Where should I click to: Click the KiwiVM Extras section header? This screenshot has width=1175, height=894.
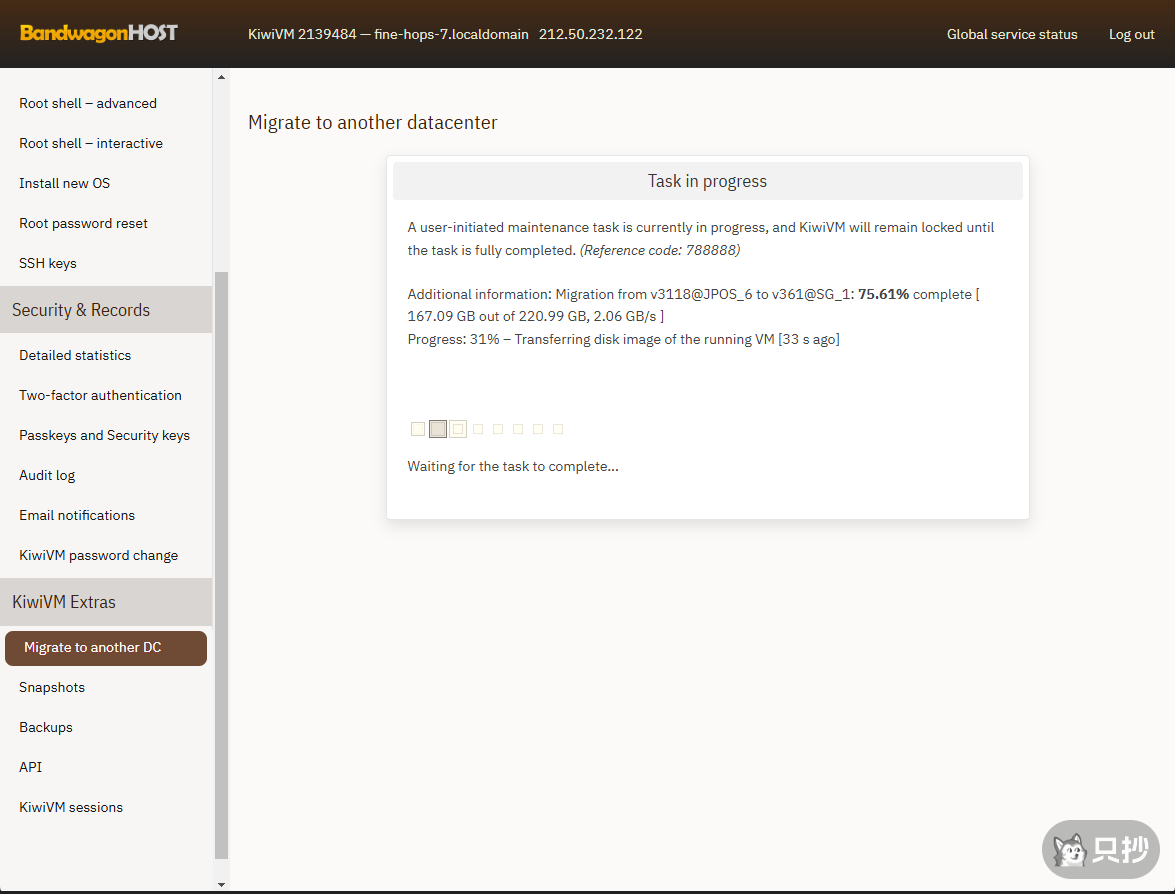coord(106,602)
